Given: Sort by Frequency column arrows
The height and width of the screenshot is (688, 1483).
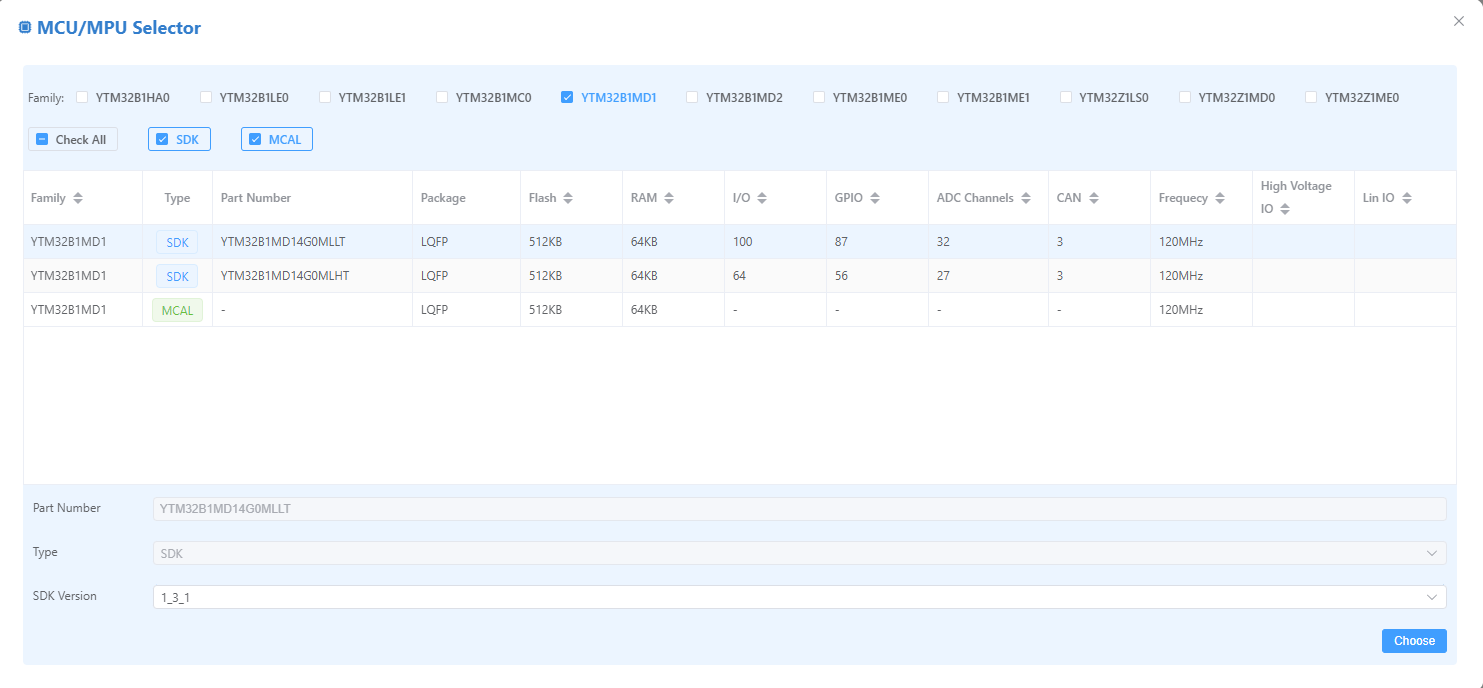Looking at the screenshot, I should point(1220,198).
